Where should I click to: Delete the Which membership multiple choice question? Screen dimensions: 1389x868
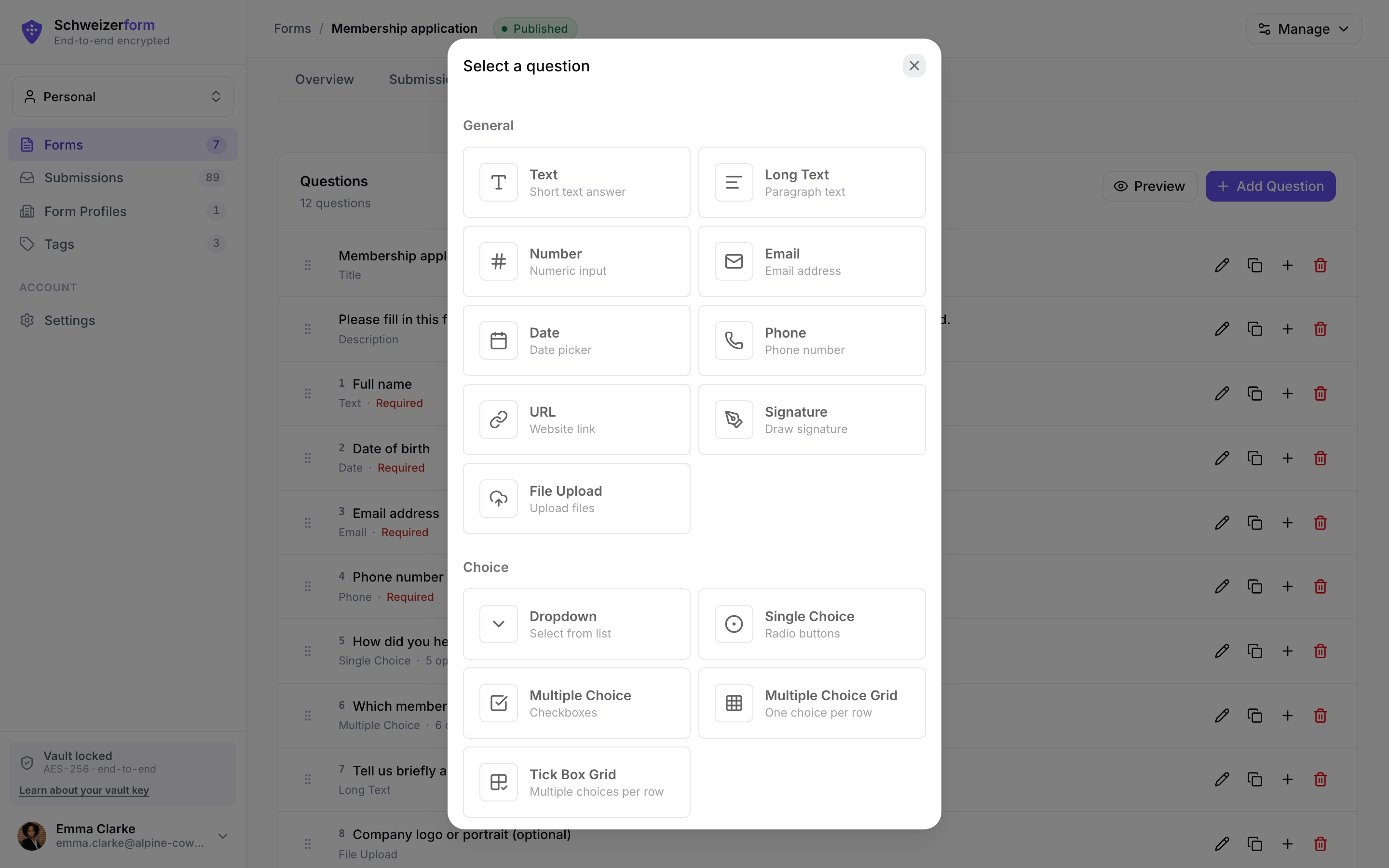(x=1320, y=716)
